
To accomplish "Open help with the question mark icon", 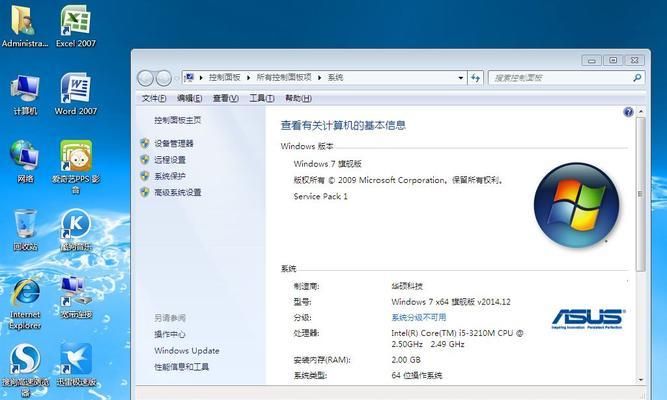I will pos(628,112).
